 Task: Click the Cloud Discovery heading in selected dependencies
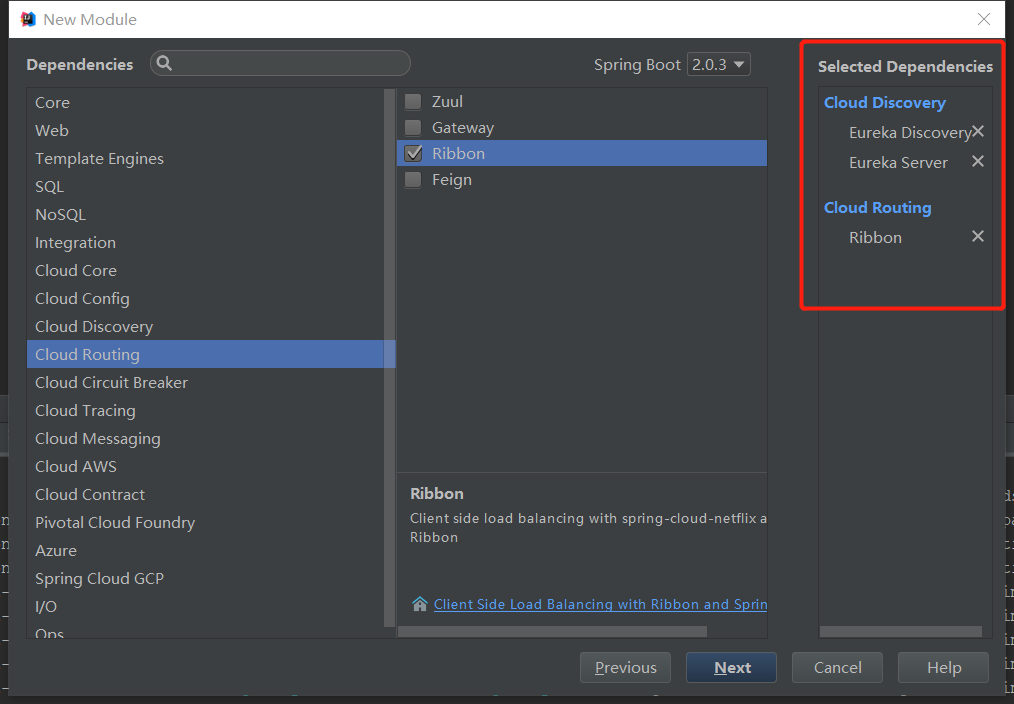pyautogui.click(x=885, y=103)
